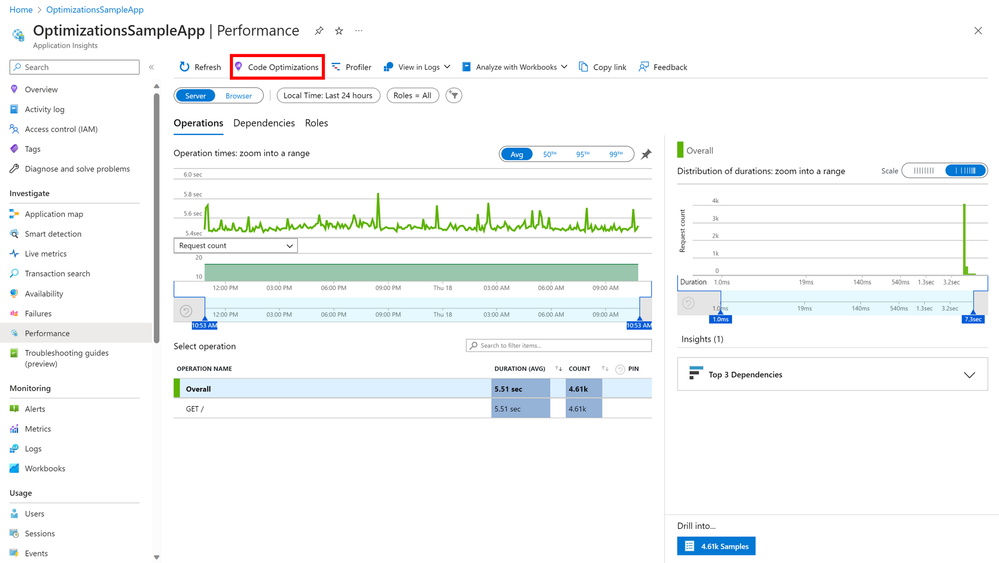The image size is (999, 563).
Task: Expand Top 3 Dependencies insight
Action: tap(832, 374)
